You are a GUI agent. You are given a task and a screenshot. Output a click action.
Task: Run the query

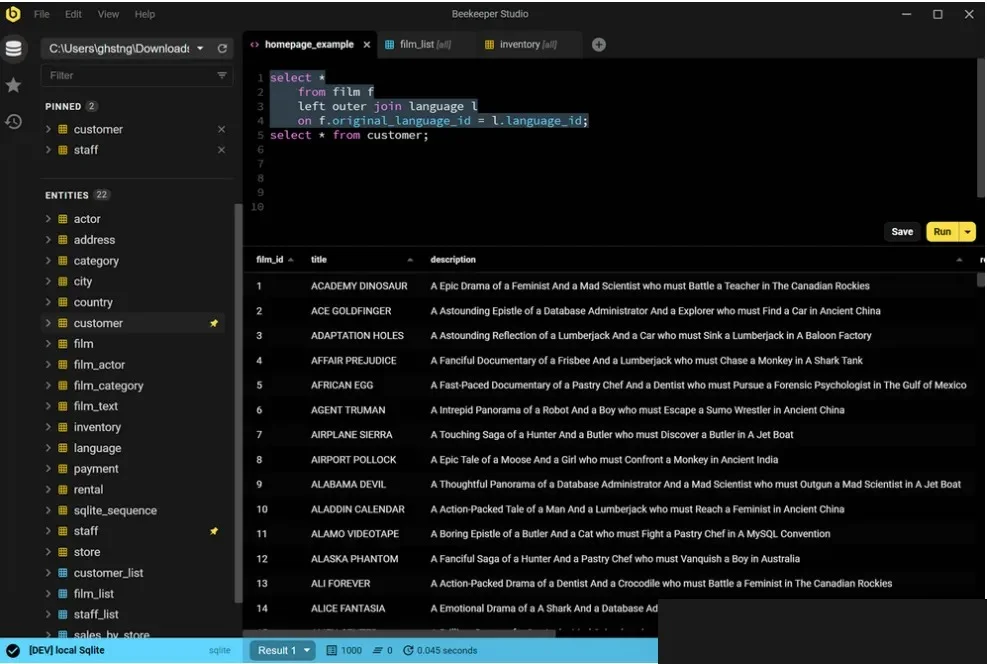coord(942,232)
